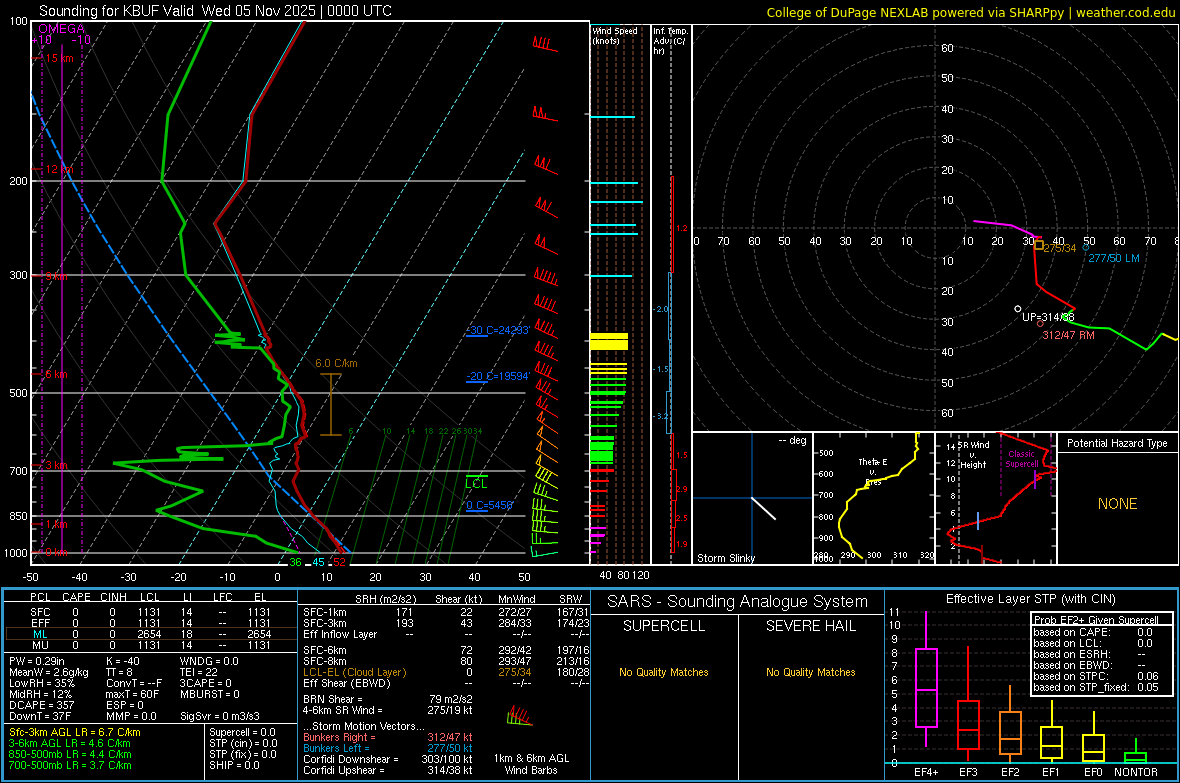Click the red circle marker above 312/47 RM
This screenshot has width=1180, height=783.
coord(1040,324)
